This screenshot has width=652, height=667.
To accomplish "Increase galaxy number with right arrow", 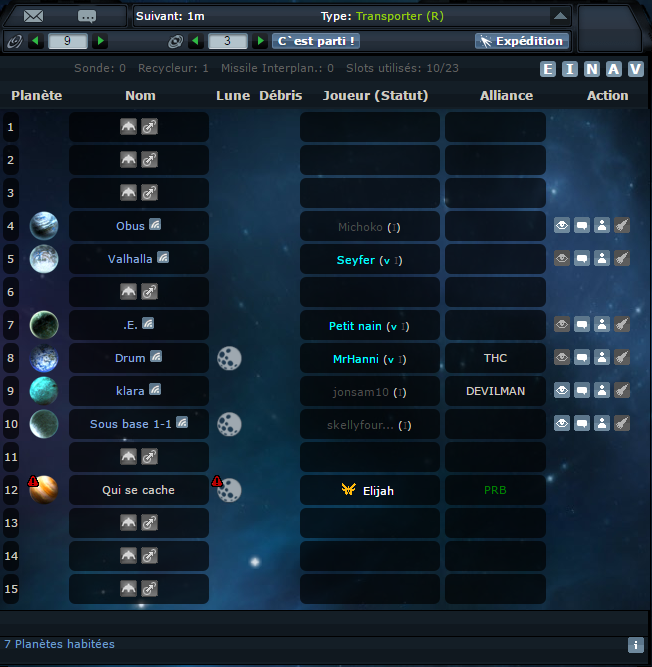I will 100,41.
